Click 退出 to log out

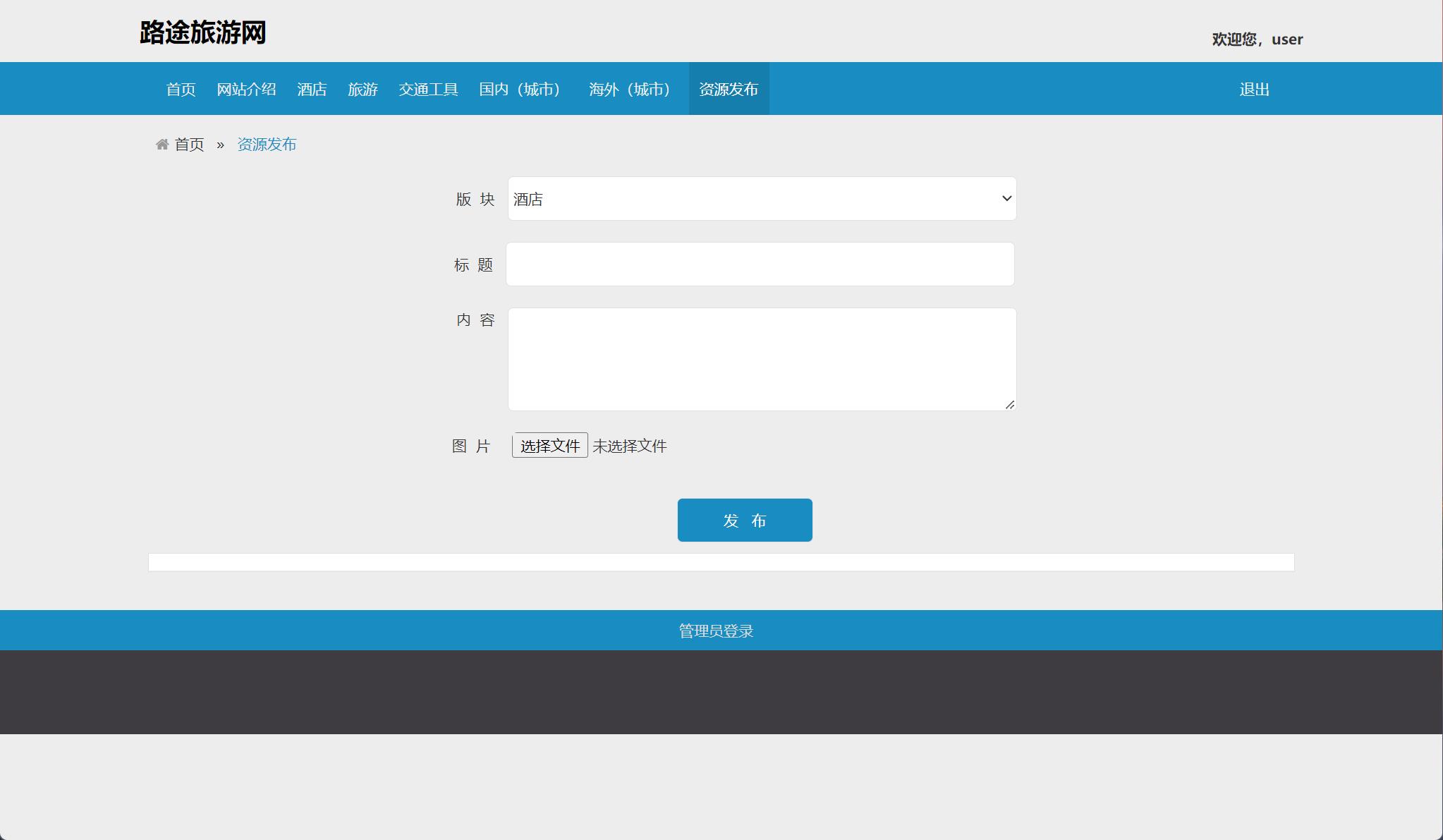coord(1254,90)
